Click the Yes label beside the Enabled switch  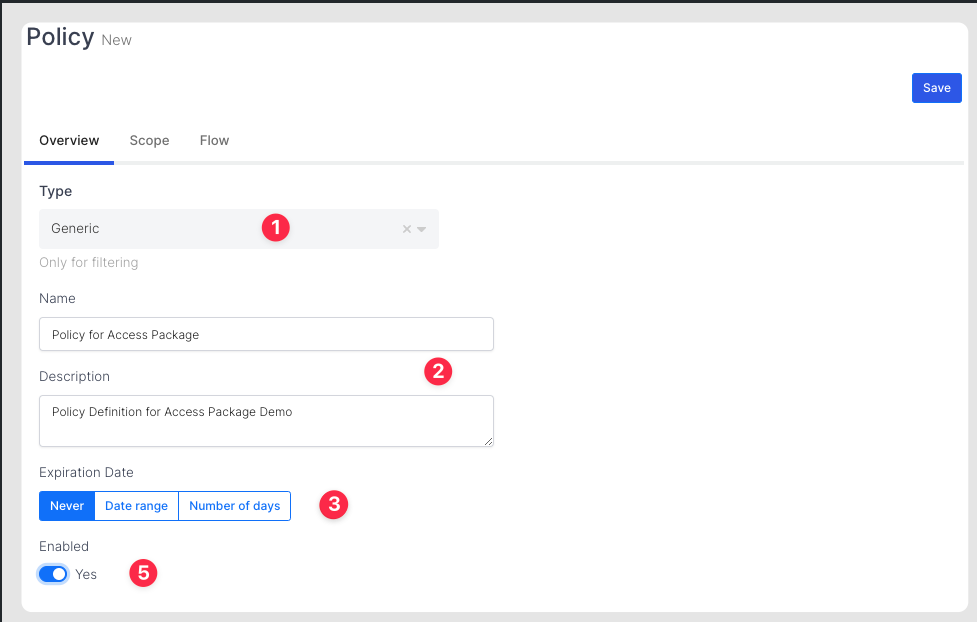tap(86, 574)
